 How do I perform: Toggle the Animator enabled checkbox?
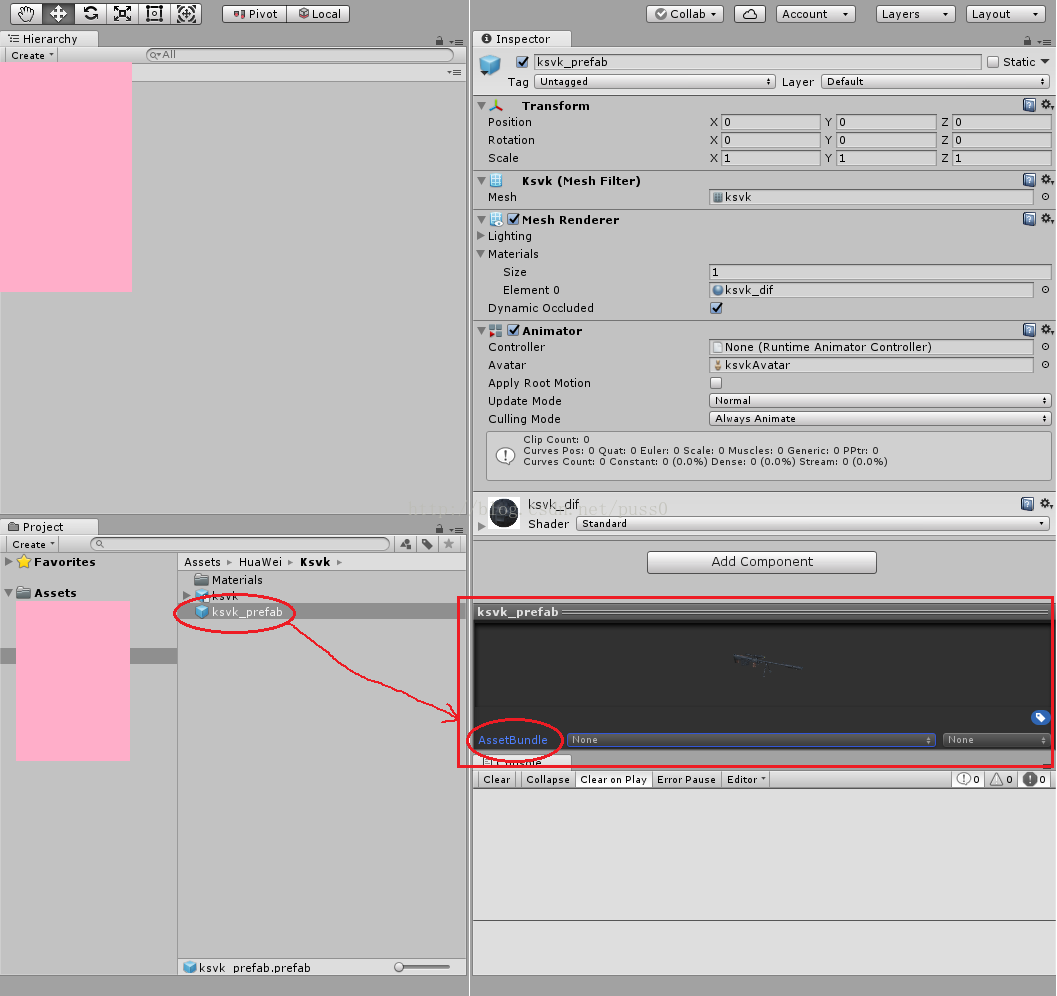pyautogui.click(x=514, y=330)
